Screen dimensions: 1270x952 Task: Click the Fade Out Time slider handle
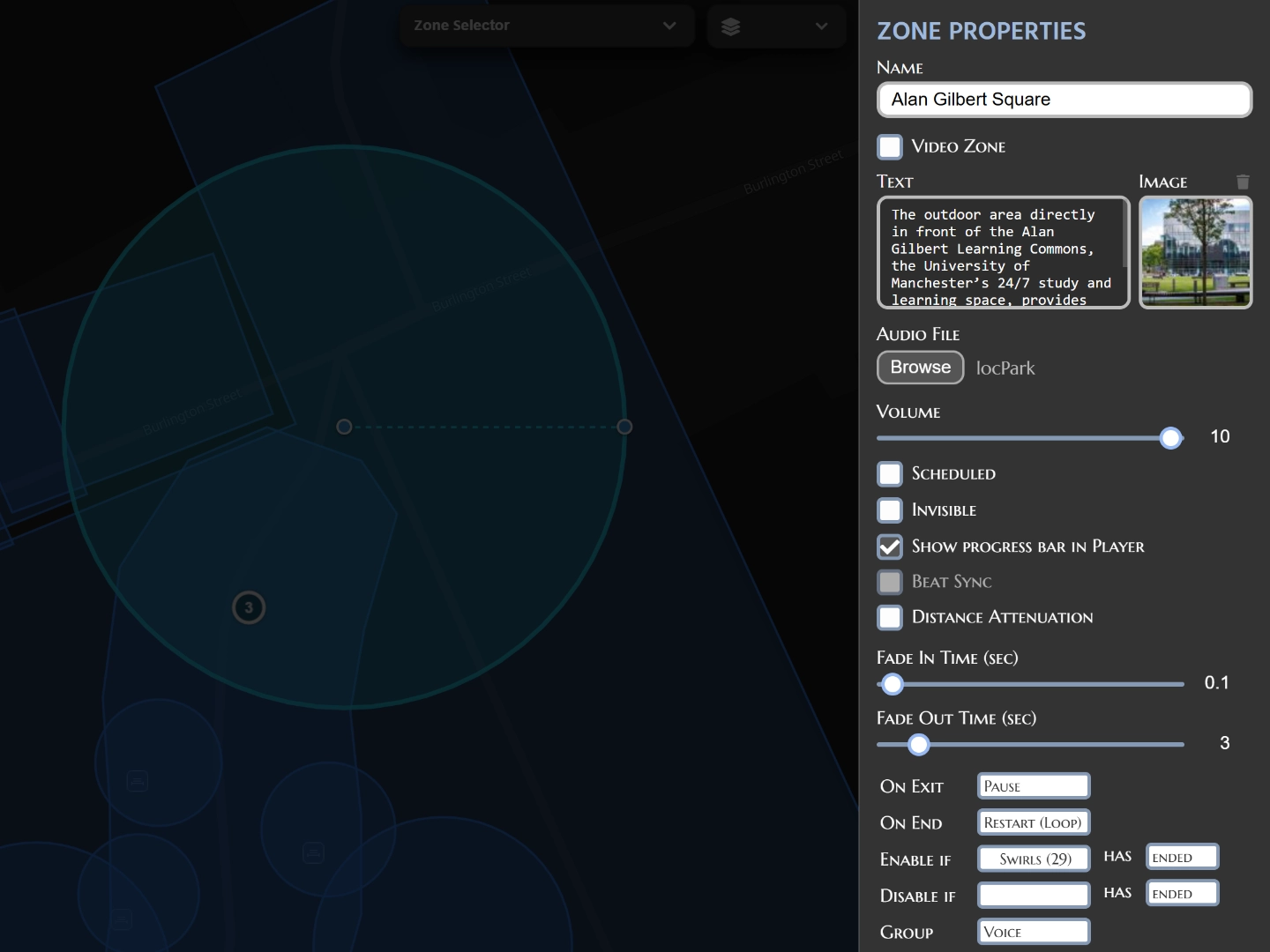[x=919, y=745]
